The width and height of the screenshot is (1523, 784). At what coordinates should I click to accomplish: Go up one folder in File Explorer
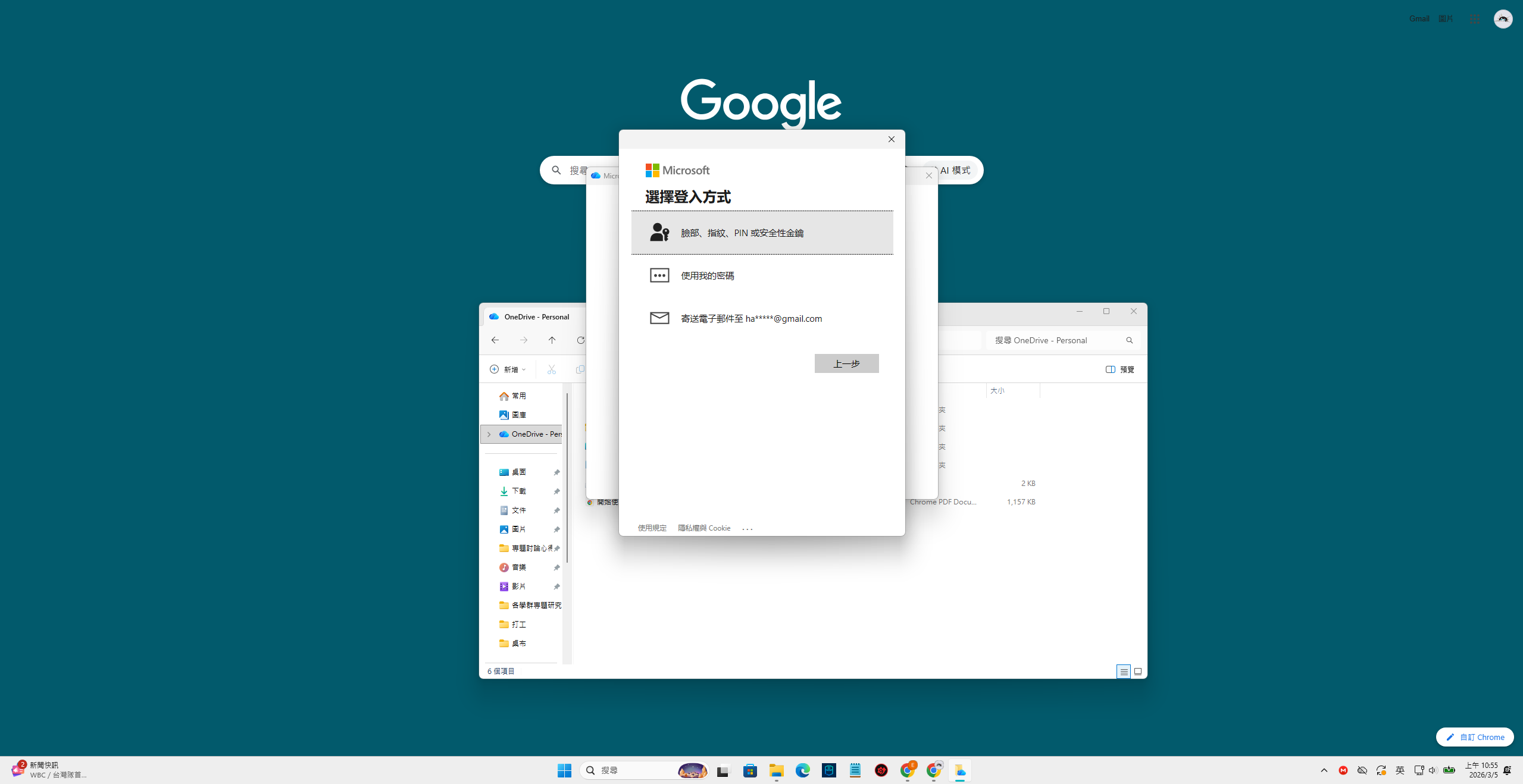point(552,340)
